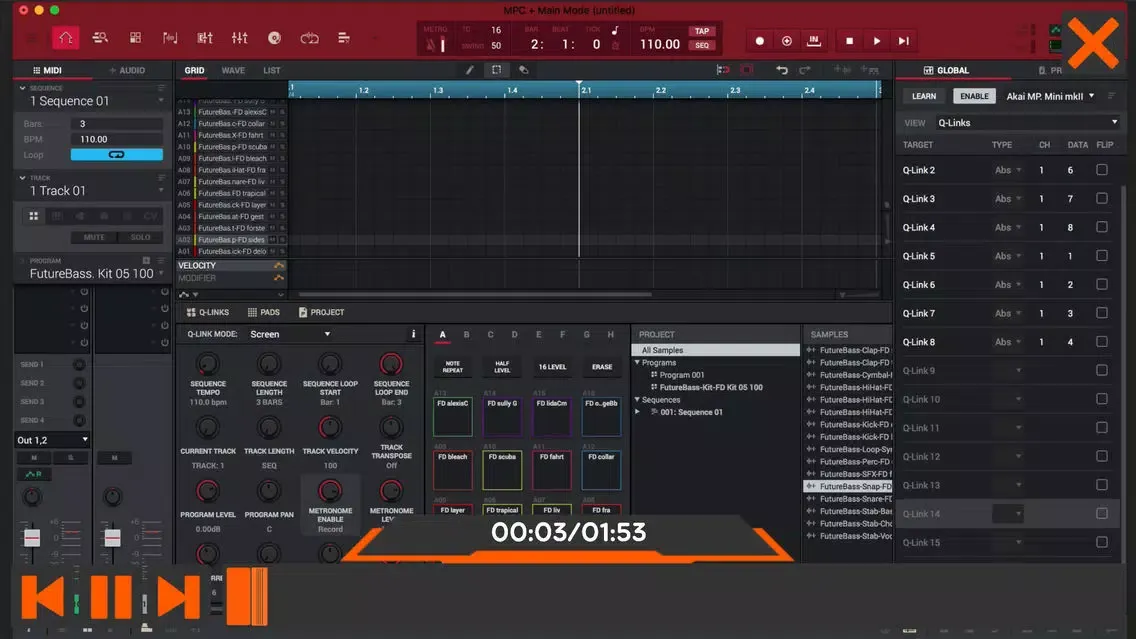Open the Q-Link 2 Abs type dropdown
The image size is (1136, 639).
[x=1008, y=170]
